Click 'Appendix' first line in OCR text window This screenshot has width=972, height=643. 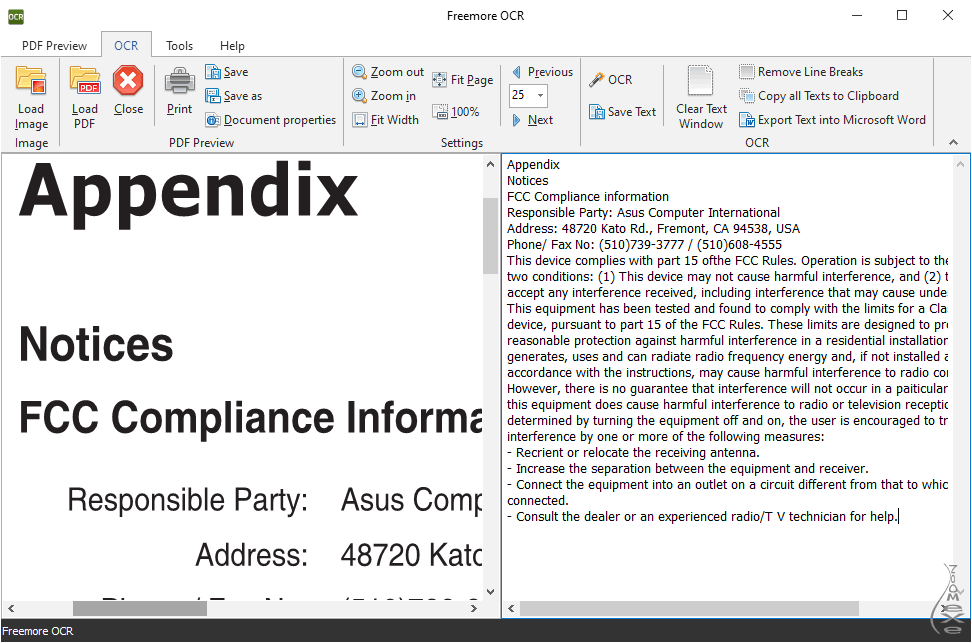(533, 164)
